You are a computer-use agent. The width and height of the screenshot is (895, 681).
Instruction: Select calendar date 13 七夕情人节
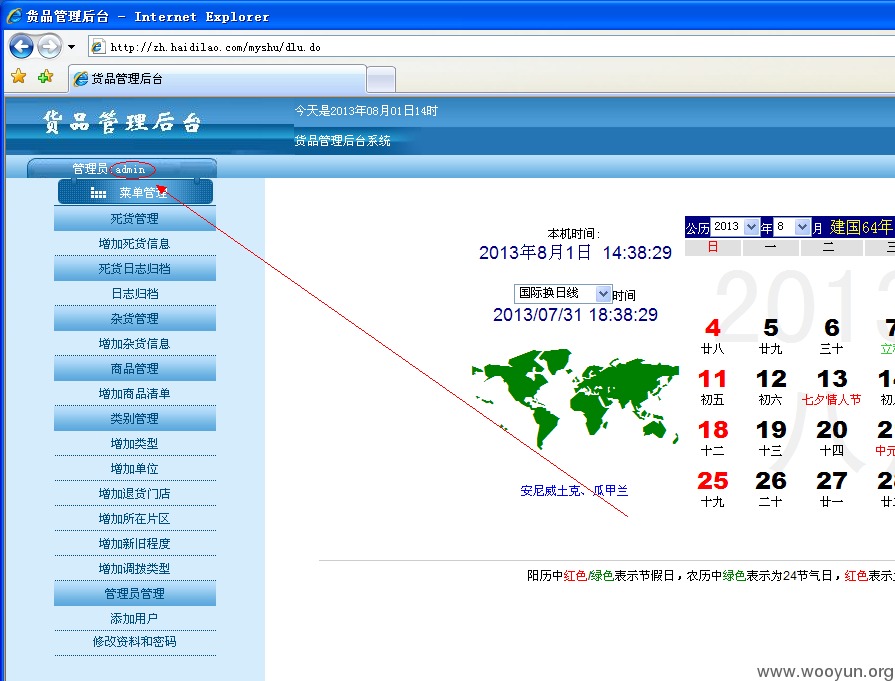click(832, 386)
